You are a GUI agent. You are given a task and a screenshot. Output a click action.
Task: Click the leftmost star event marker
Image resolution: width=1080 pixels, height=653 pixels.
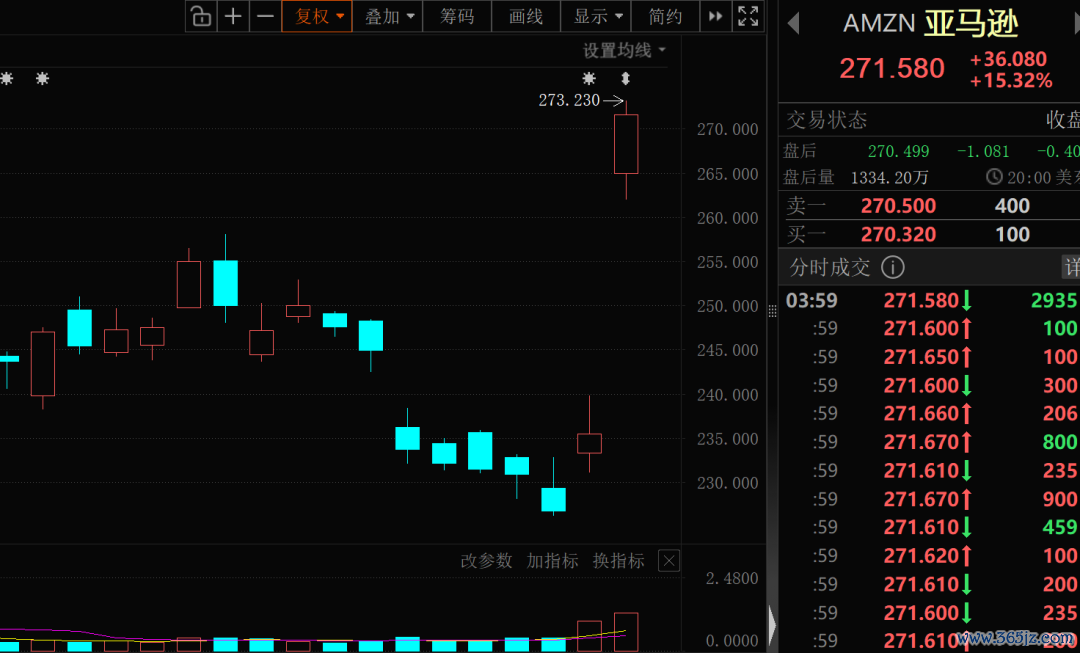coord(6,79)
